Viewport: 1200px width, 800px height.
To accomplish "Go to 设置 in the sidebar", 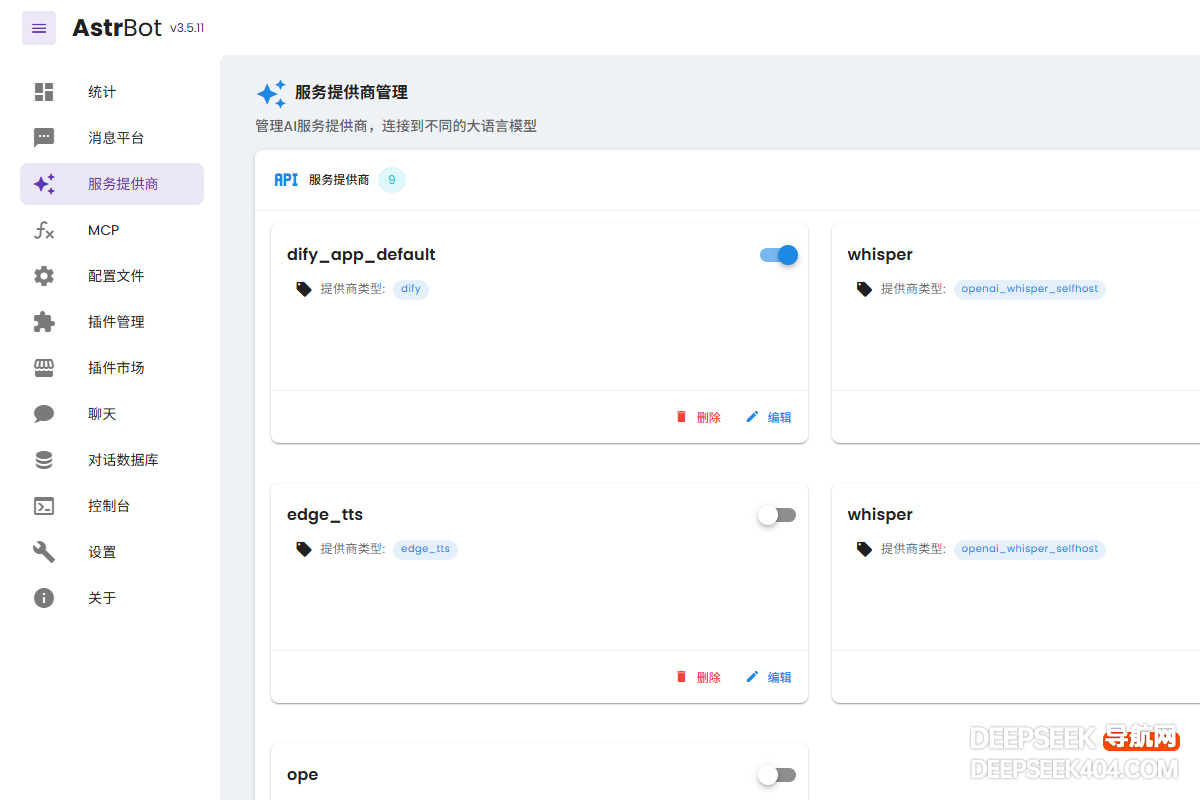I will pos(102,552).
